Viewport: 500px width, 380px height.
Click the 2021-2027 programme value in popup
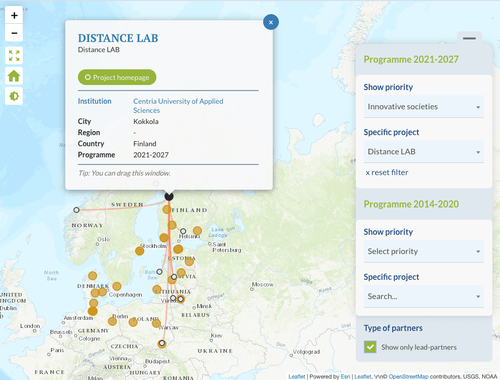click(x=151, y=155)
